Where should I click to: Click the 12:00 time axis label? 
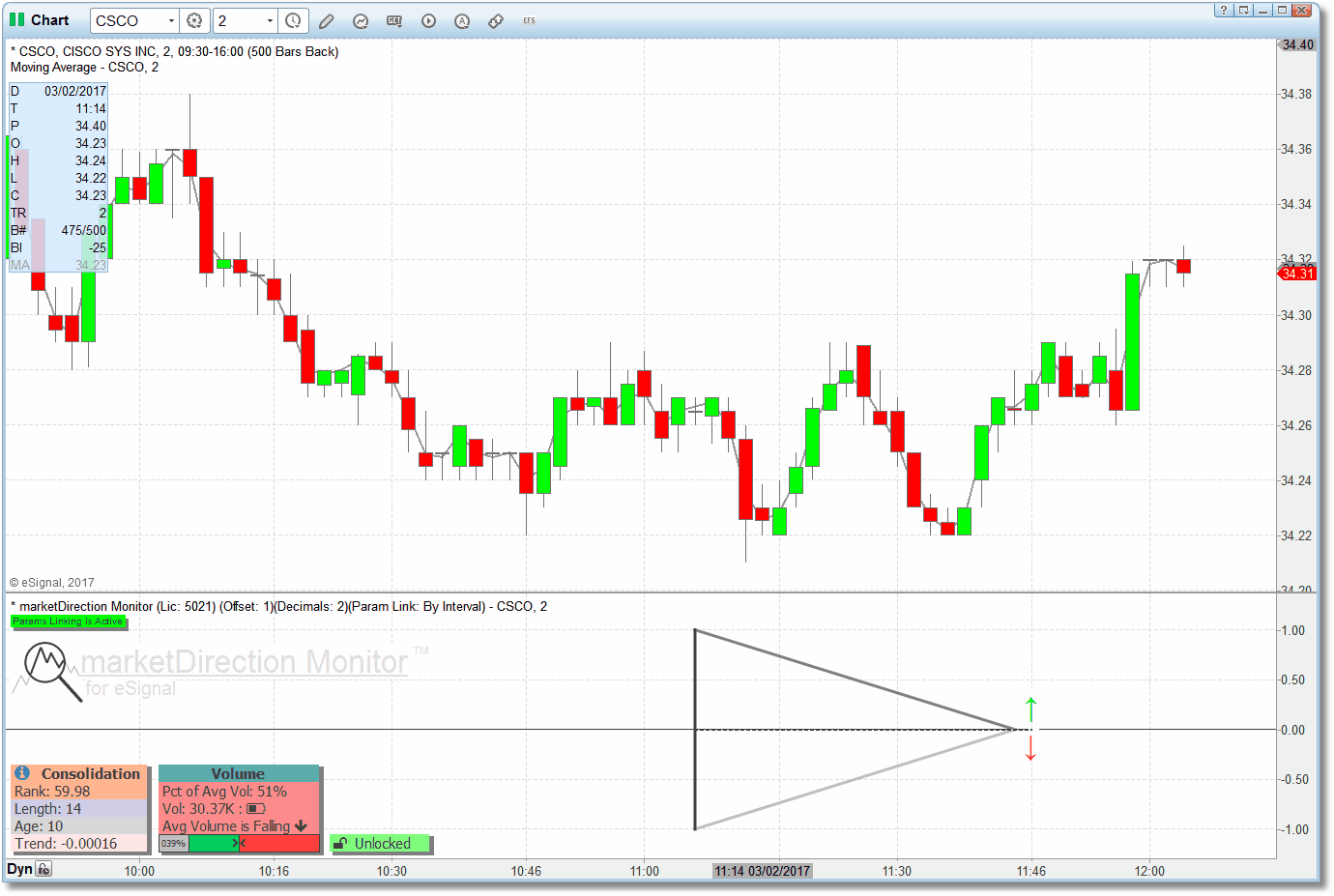point(1149,871)
